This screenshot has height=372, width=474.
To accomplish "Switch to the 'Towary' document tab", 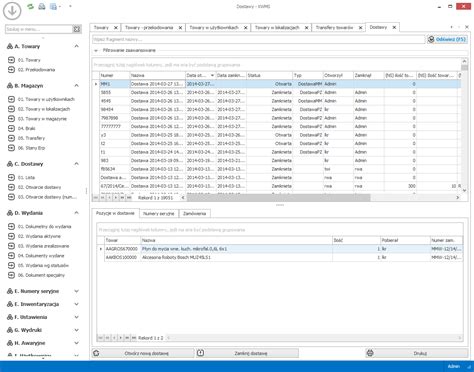I will (x=101, y=28).
